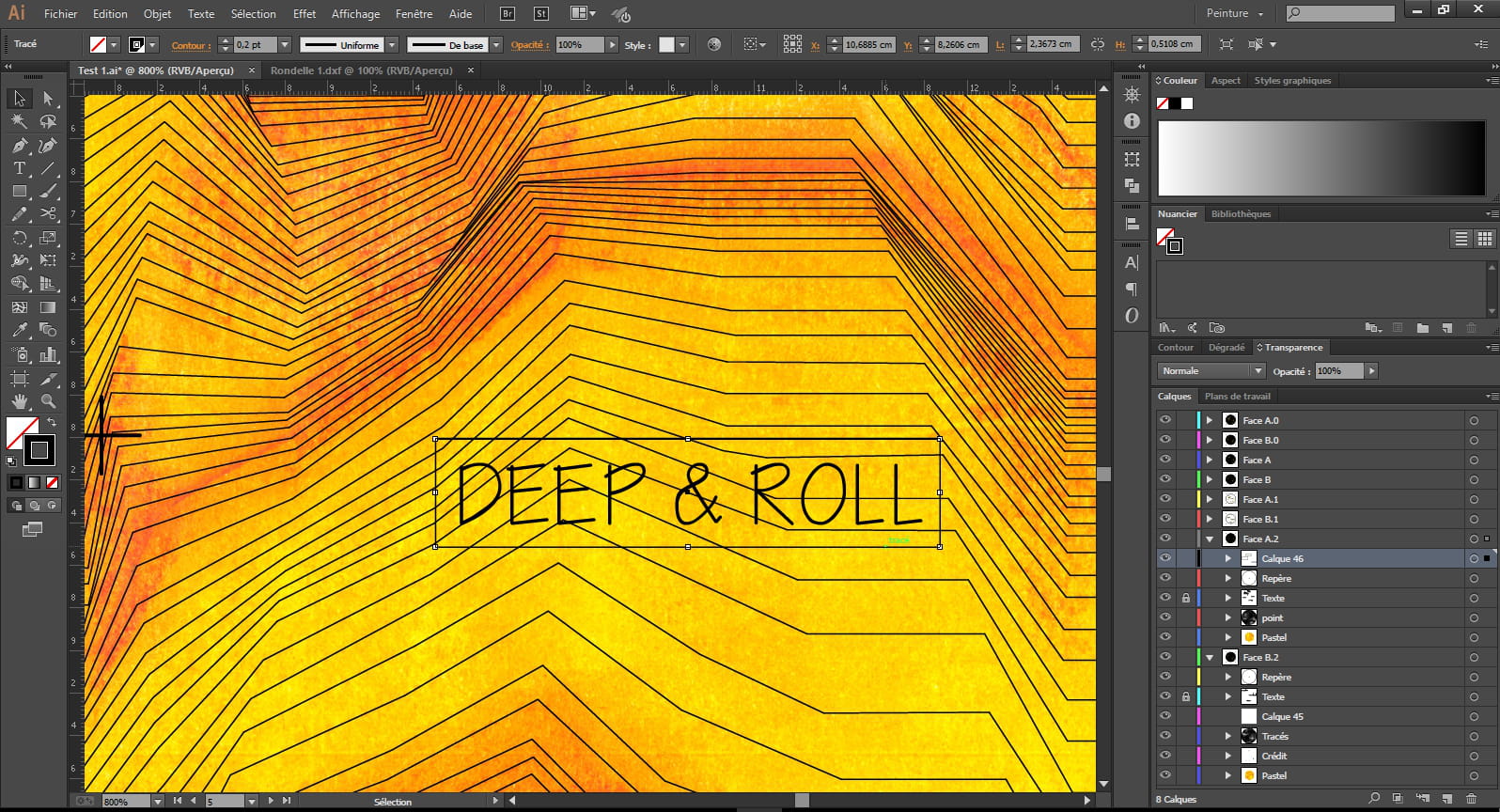Open the Affichage menu

coord(355,14)
